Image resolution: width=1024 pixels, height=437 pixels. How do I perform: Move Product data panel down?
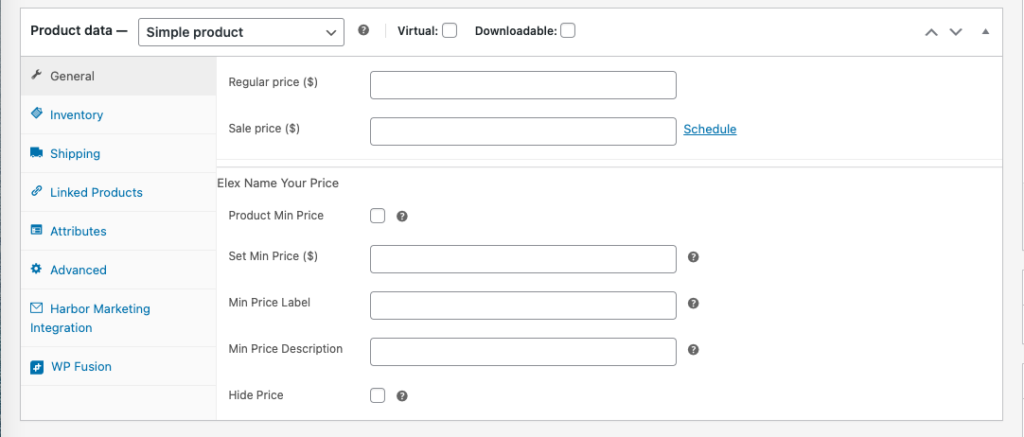tap(956, 32)
